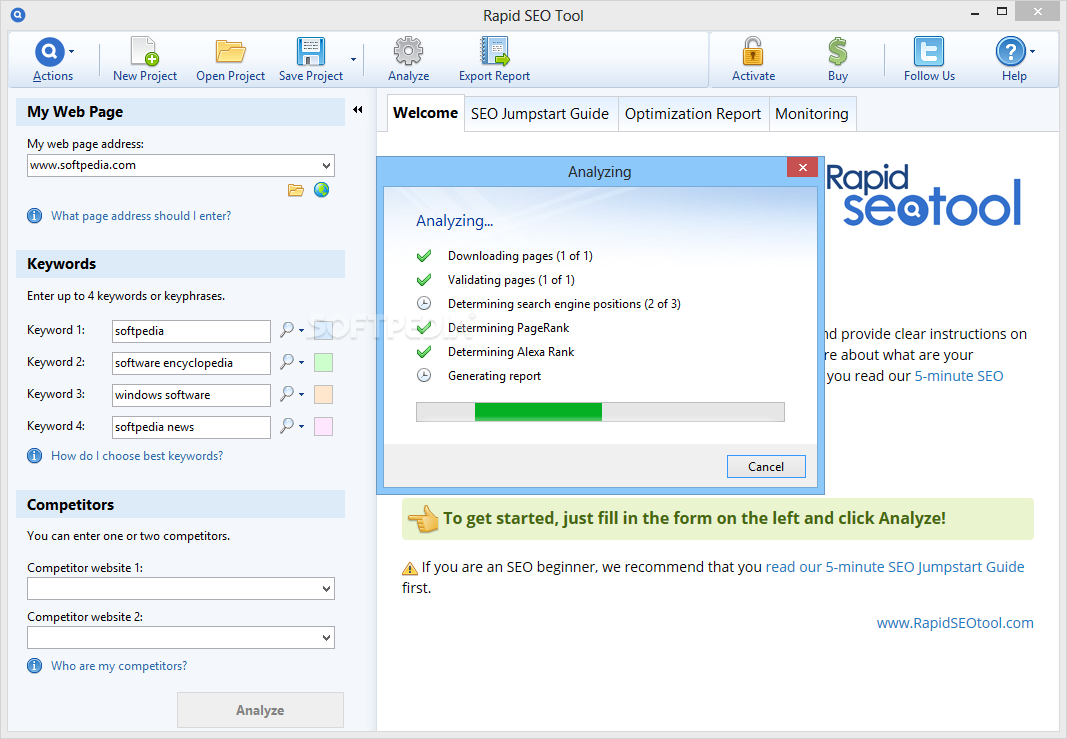Viewport: 1067px width, 739px height.
Task: Expand the Actions dropdown arrow
Action: pyautogui.click(x=71, y=51)
